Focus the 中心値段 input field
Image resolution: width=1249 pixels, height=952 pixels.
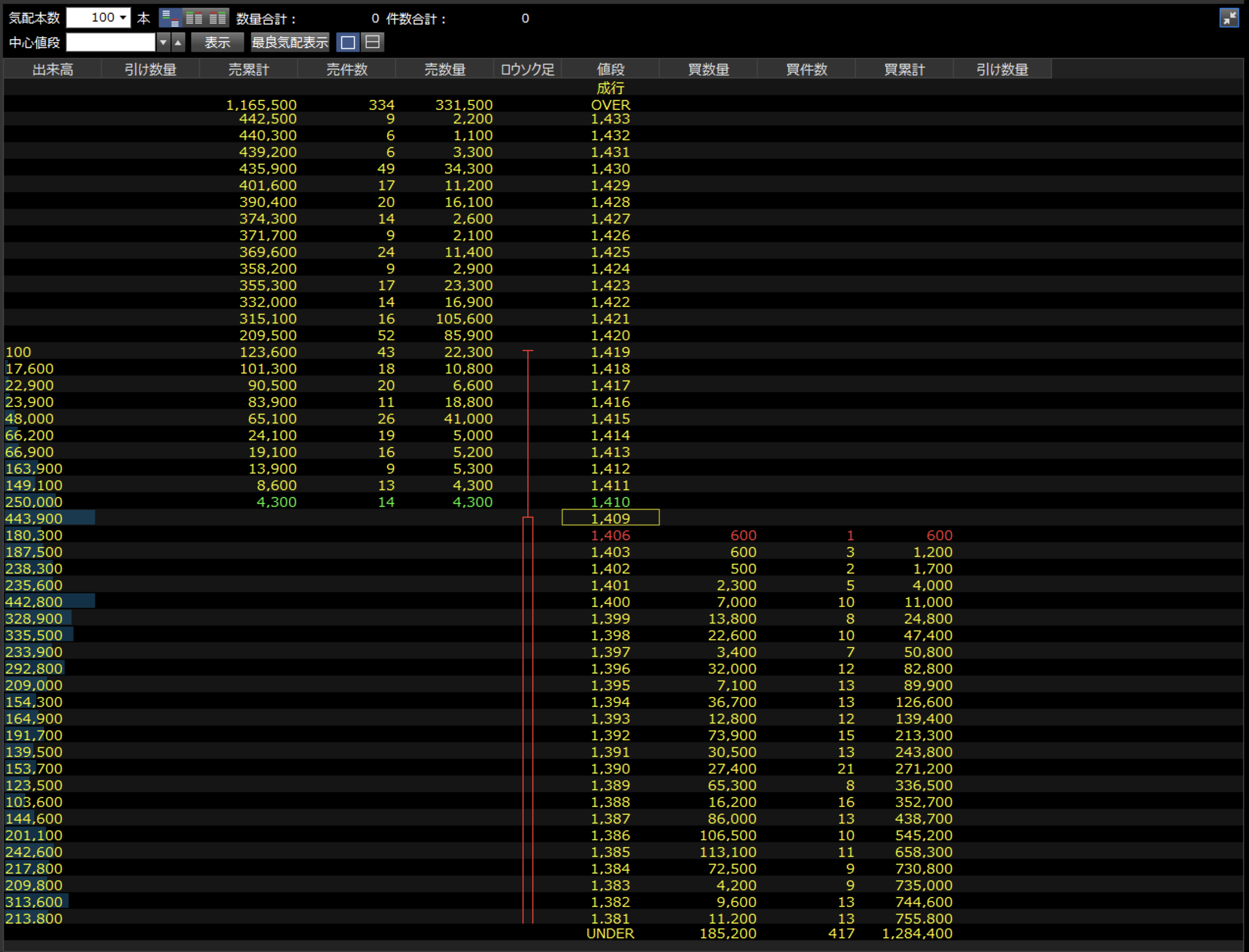[110, 42]
